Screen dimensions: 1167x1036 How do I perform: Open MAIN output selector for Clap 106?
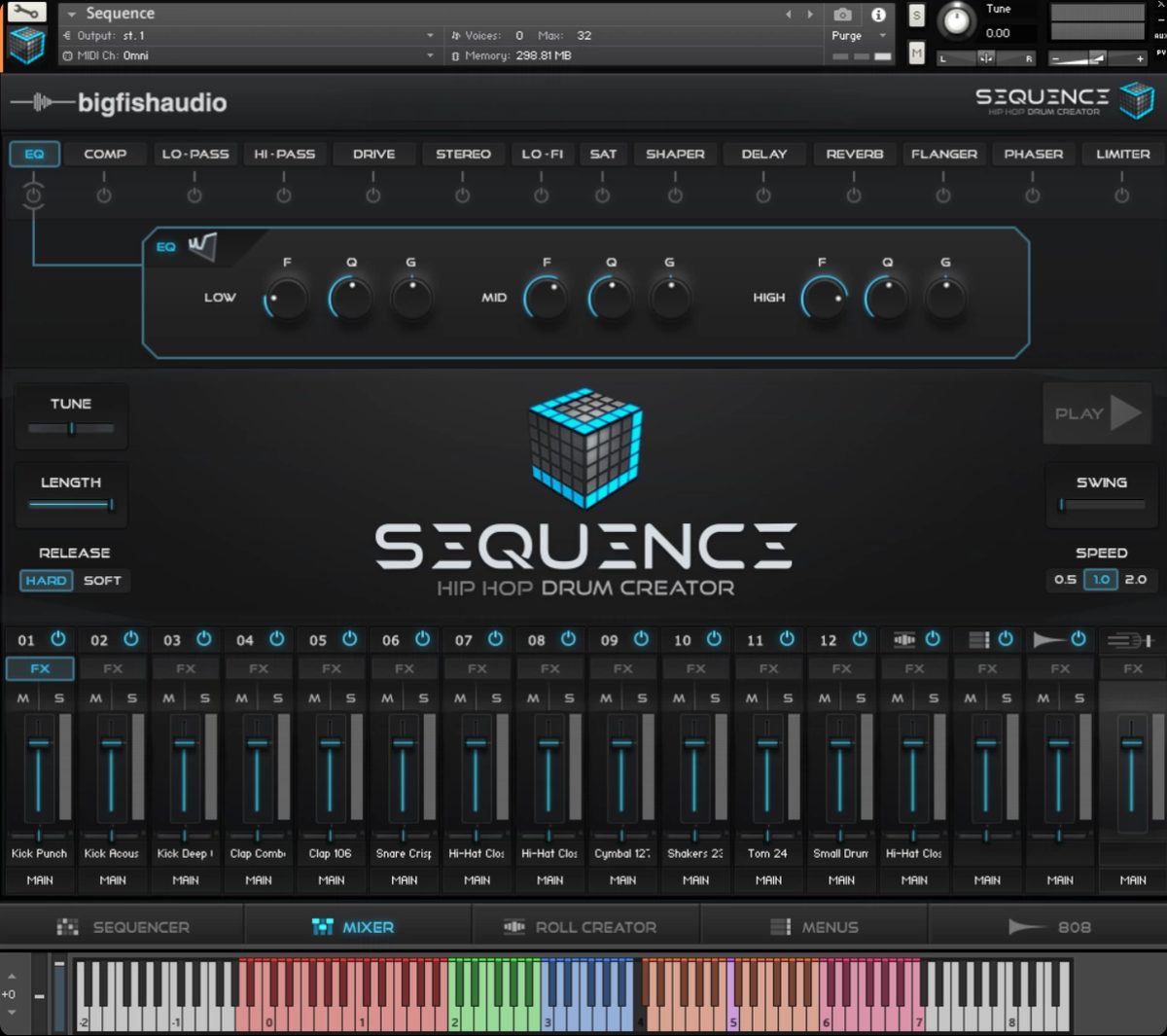332,880
